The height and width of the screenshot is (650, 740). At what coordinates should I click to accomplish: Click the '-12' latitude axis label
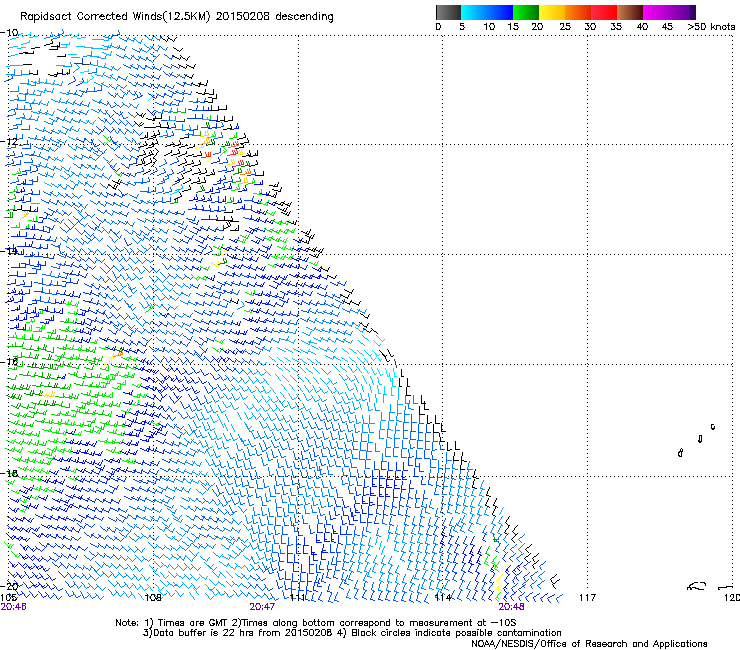pyautogui.click(x=9, y=142)
